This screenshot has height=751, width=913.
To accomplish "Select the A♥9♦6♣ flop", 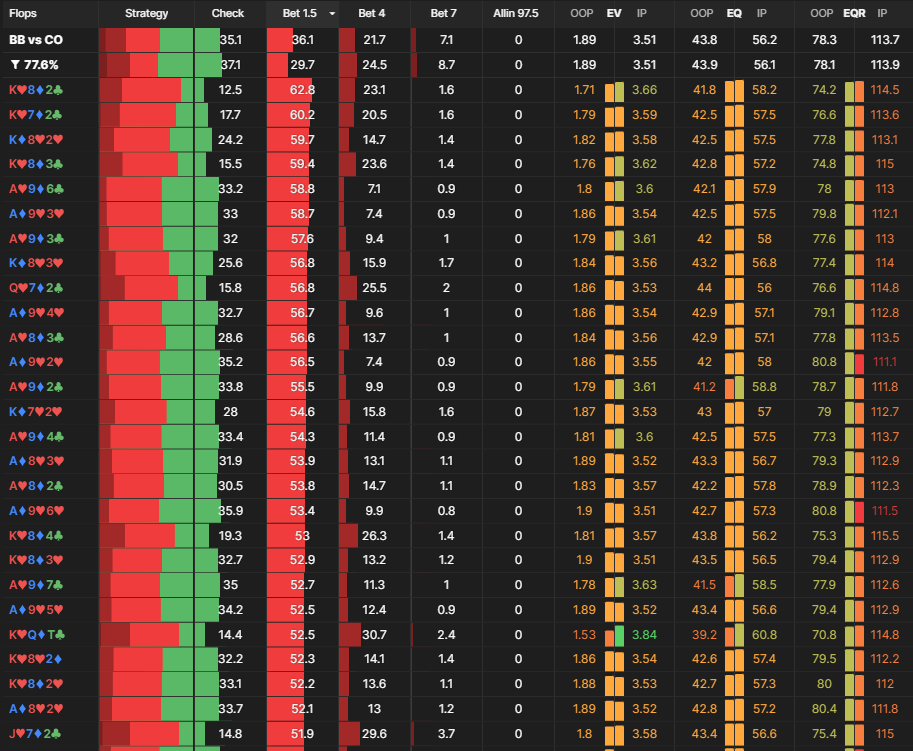I will (x=36, y=189).
